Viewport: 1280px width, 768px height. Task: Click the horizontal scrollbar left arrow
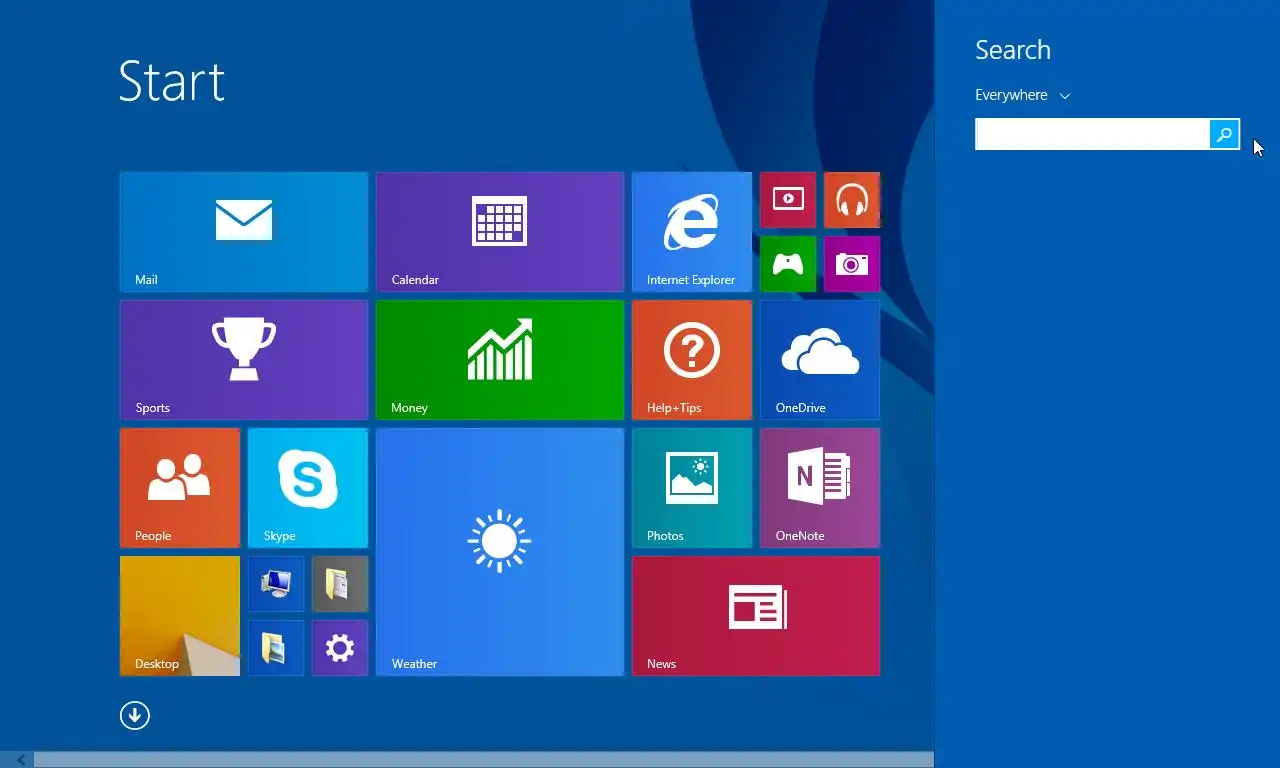[20, 760]
